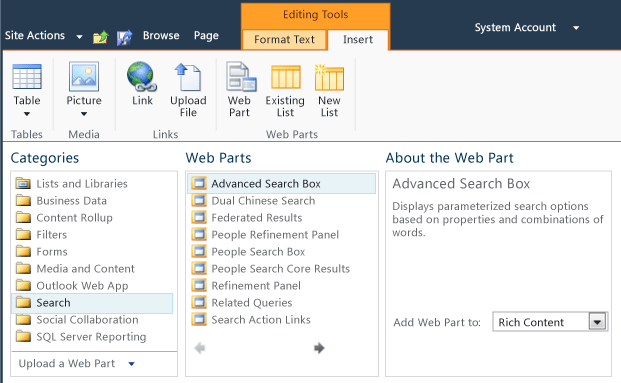
Task: Expand the System Account menu arrow
Action: (576, 28)
